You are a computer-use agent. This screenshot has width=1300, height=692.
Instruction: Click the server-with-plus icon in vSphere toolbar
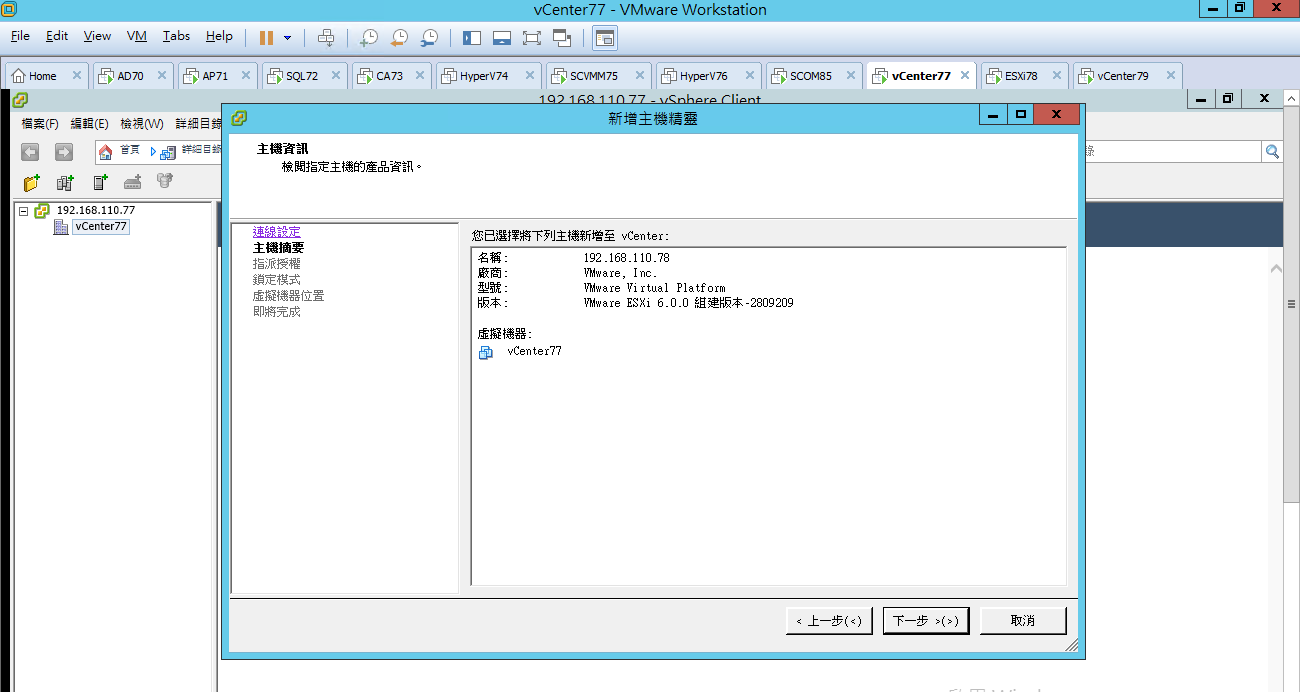click(100, 182)
